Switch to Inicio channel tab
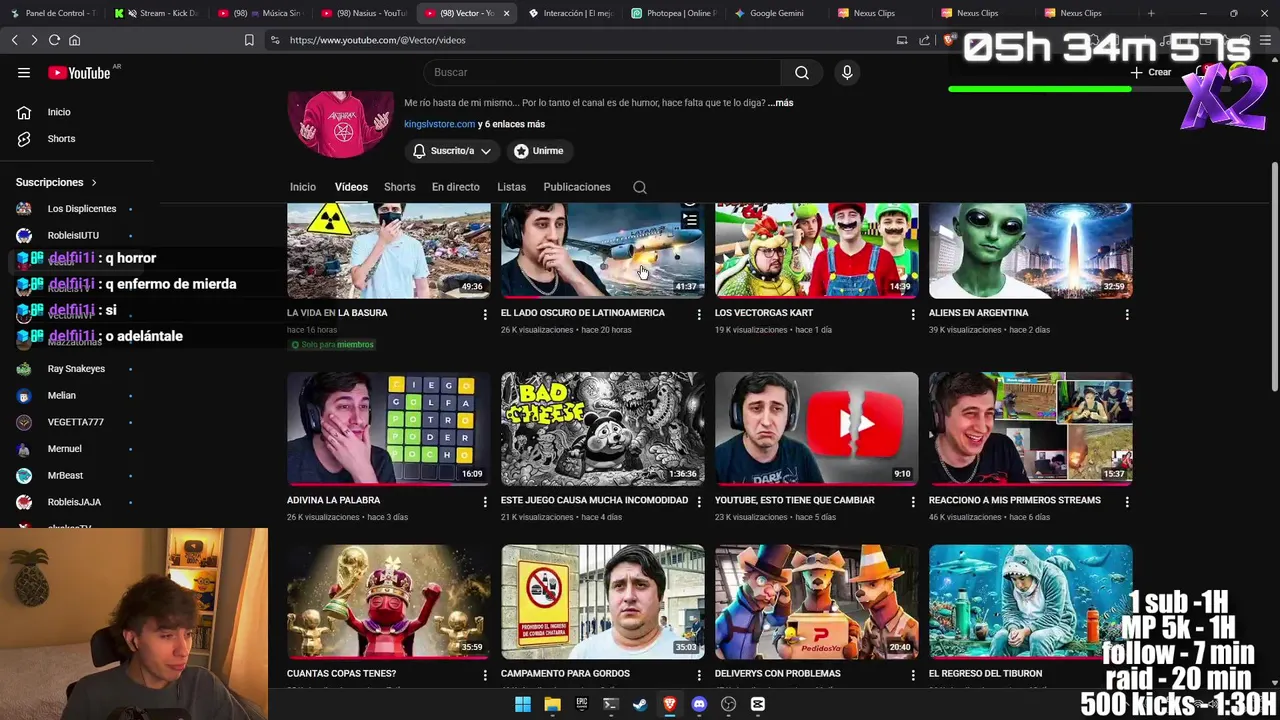Screen dimensions: 1280x720 (x=303, y=187)
